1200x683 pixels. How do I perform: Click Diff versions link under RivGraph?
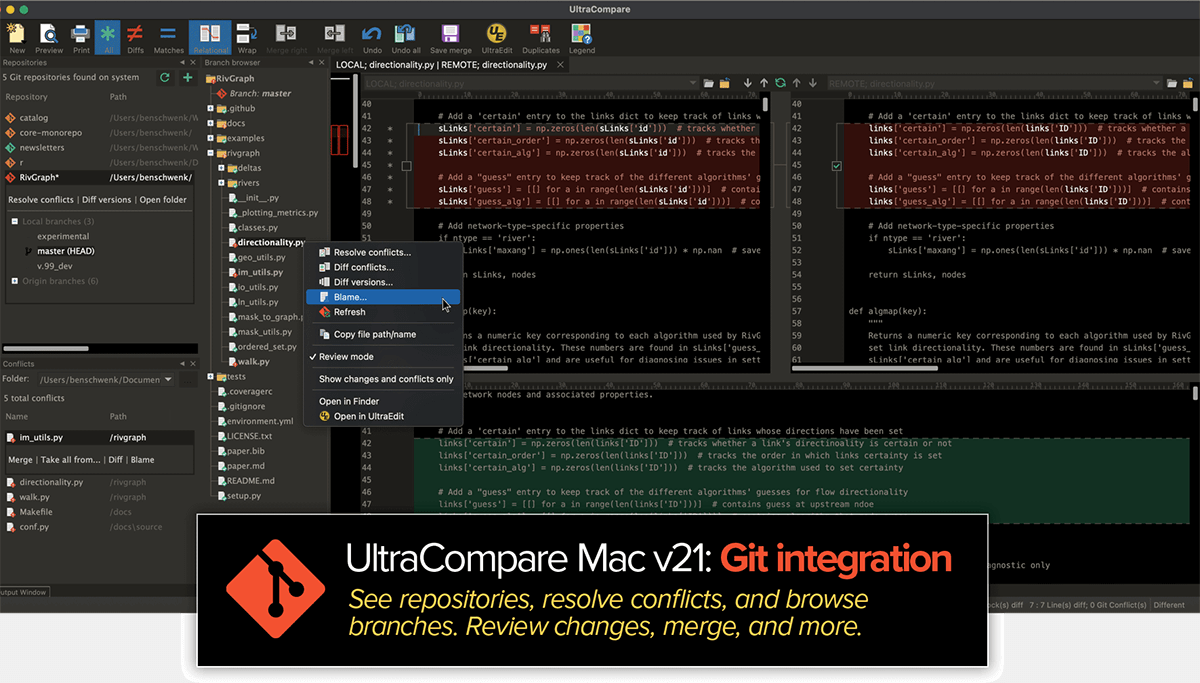pos(107,199)
